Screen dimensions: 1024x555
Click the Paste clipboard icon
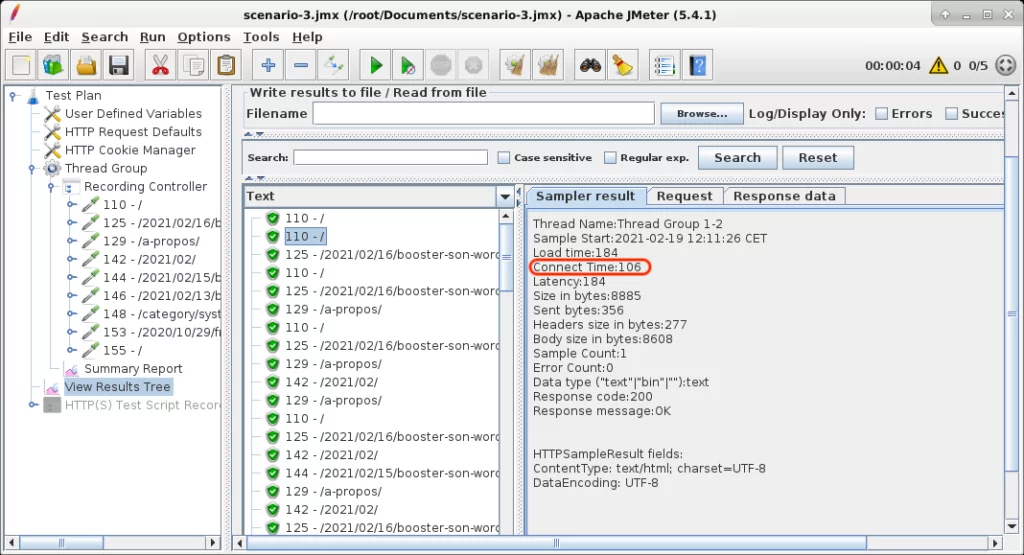tap(226, 65)
